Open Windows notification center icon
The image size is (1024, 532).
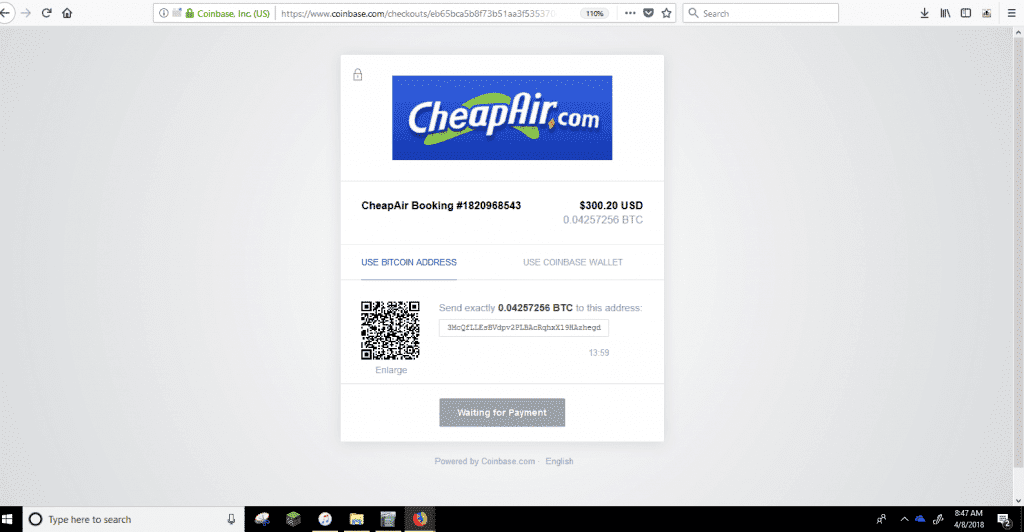pos(1004,520)
